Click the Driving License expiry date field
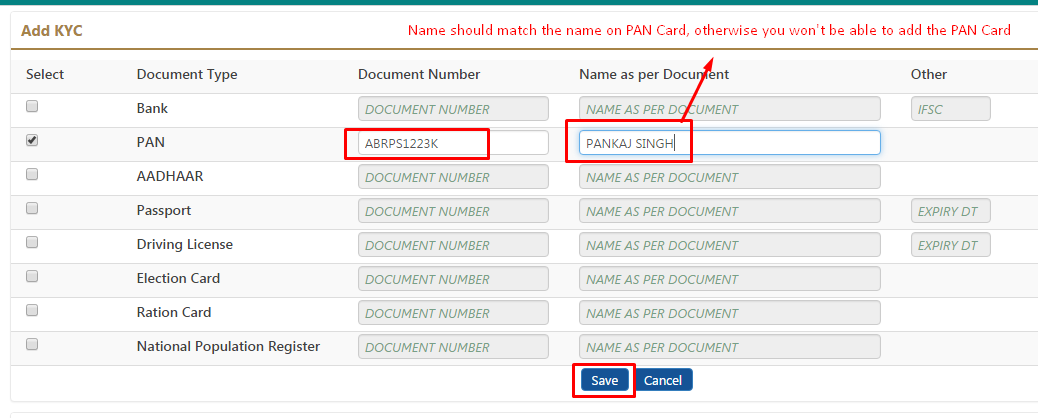Screen dimensions: 1038x418 point(951,245)
